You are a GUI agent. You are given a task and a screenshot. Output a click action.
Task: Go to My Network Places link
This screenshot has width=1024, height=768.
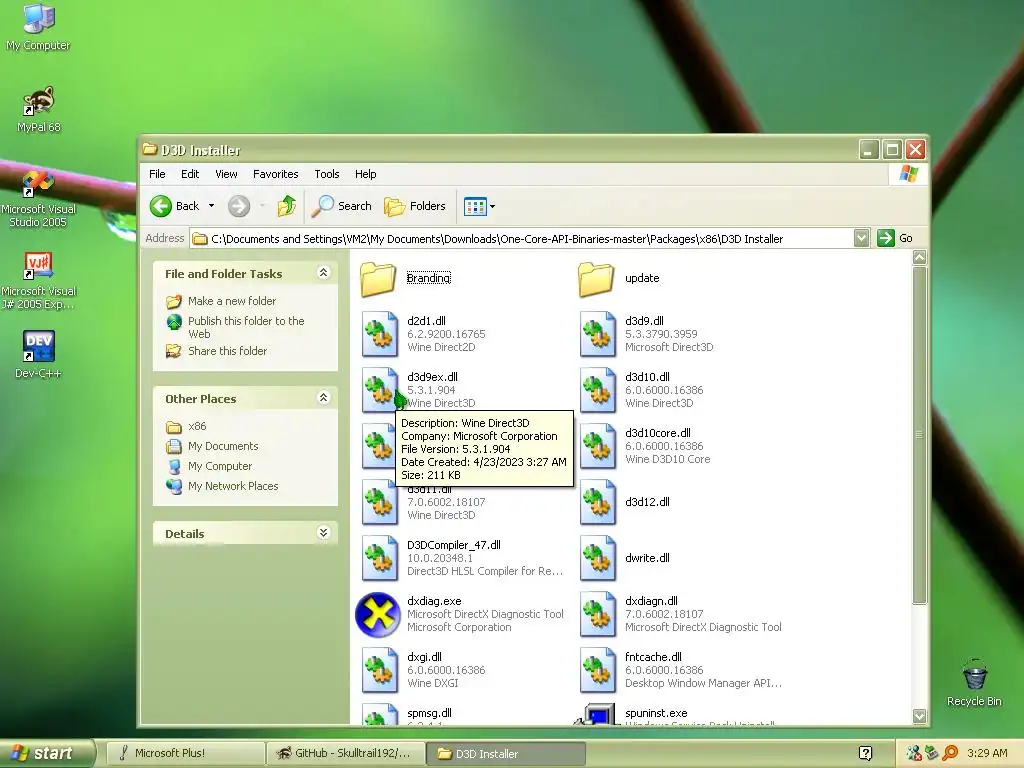pyautogui.click(x=233, y=487)
